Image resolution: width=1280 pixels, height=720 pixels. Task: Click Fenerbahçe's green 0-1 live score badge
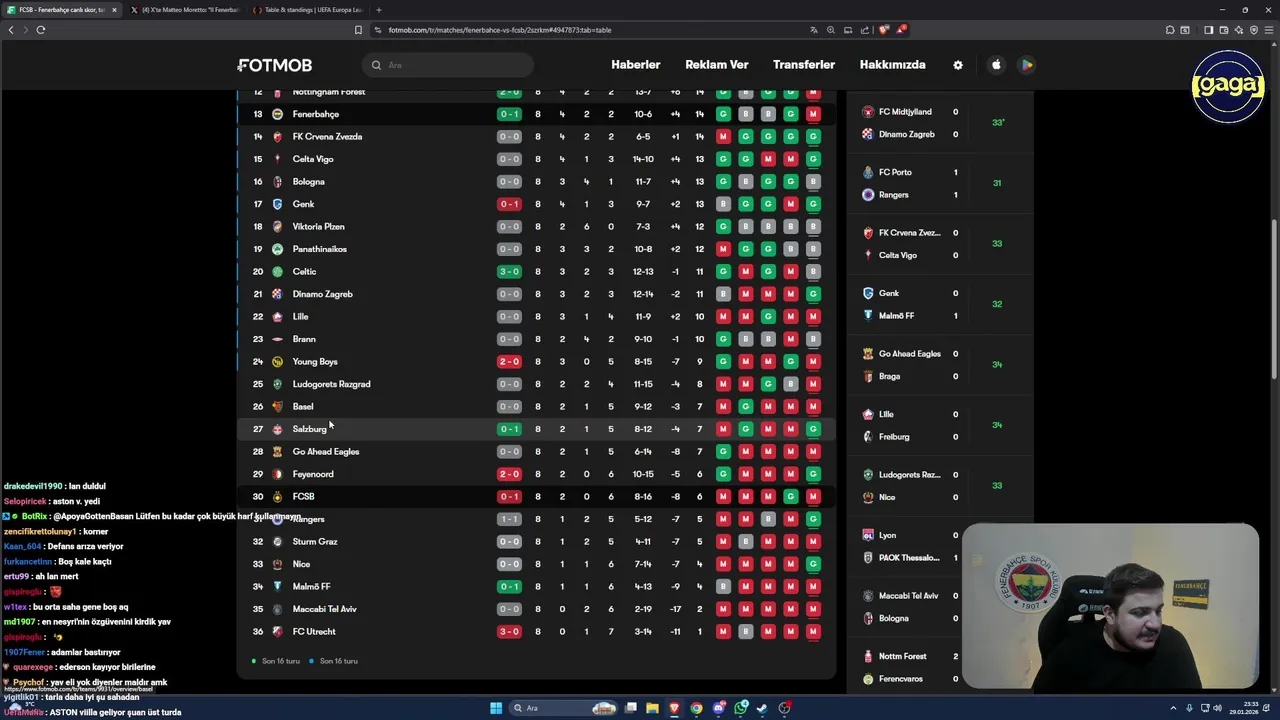[x=509, y=114]
